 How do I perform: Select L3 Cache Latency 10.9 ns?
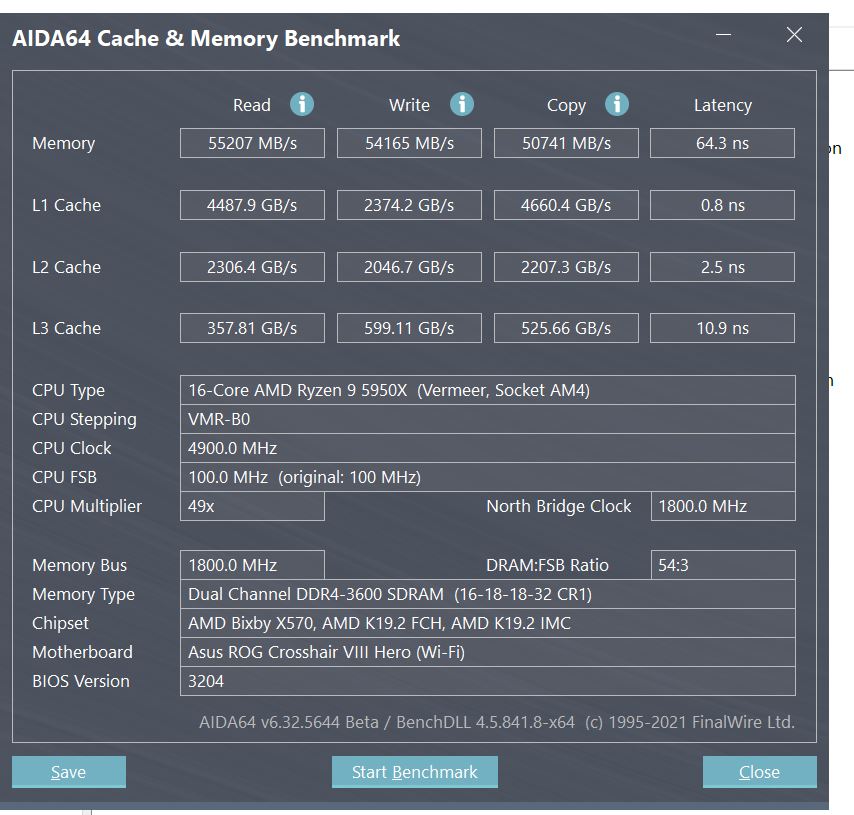click(x=722, y=328)
